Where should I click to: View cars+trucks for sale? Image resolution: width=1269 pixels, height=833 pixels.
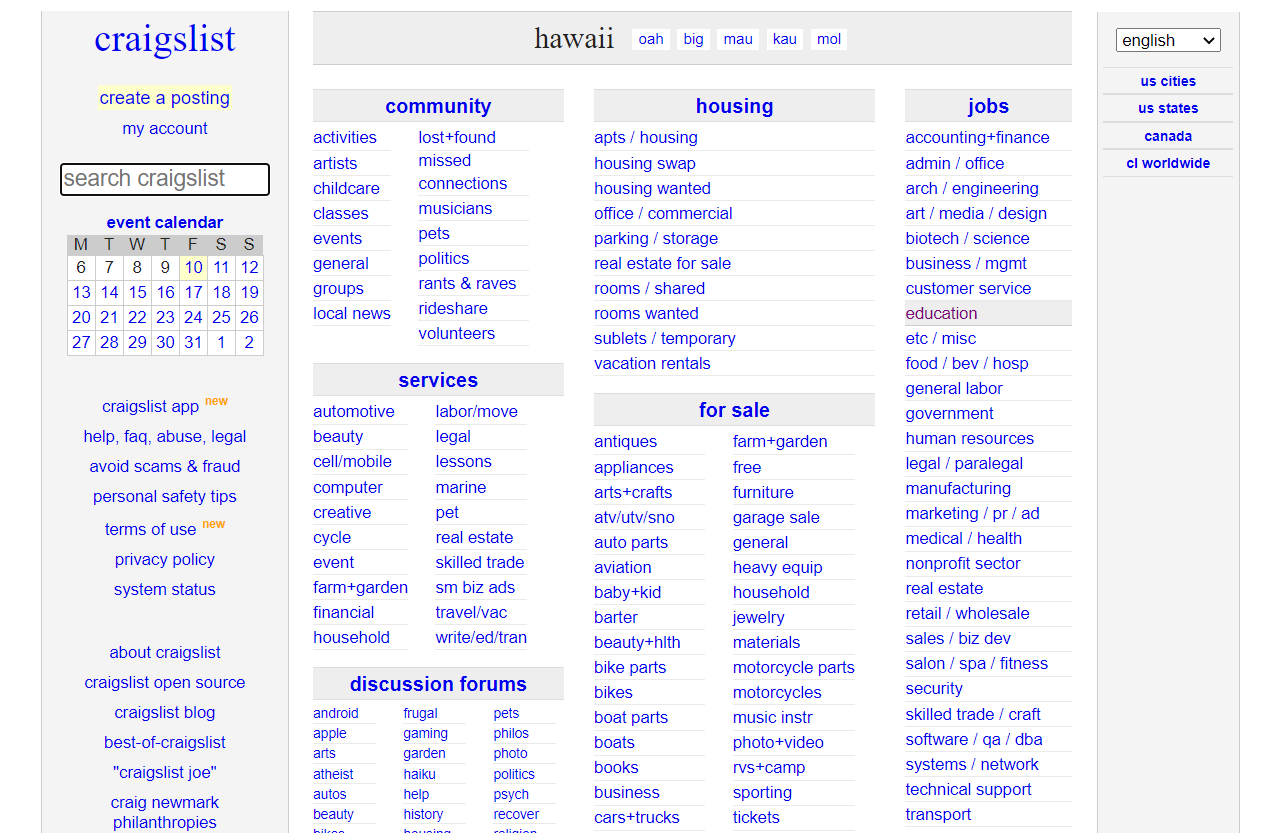[x=637, y=817]
